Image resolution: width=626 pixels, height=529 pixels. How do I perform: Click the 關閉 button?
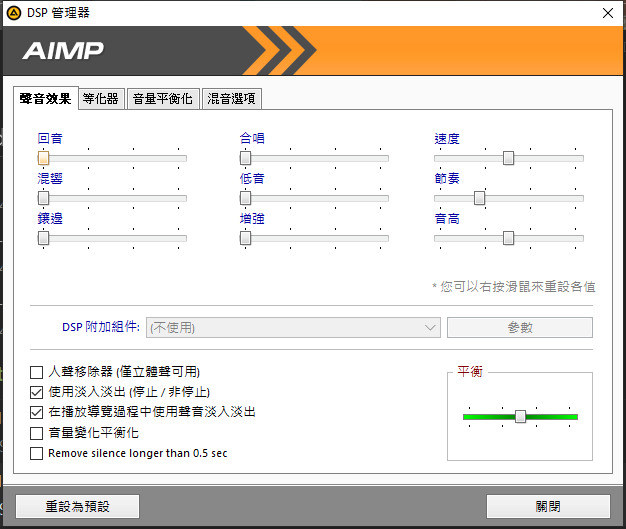[548, 507]
